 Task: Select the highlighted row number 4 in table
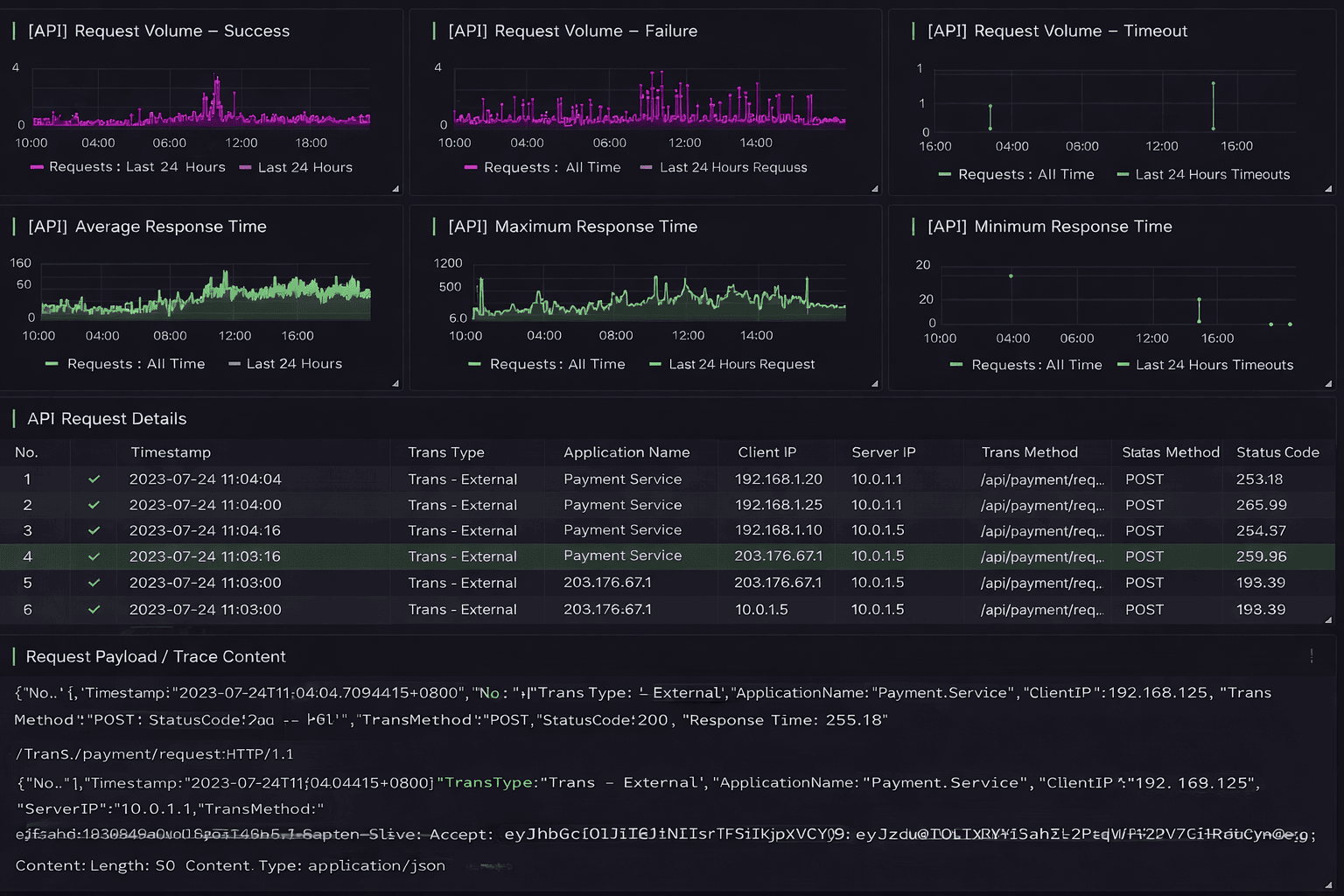click(x=27, y=556)
